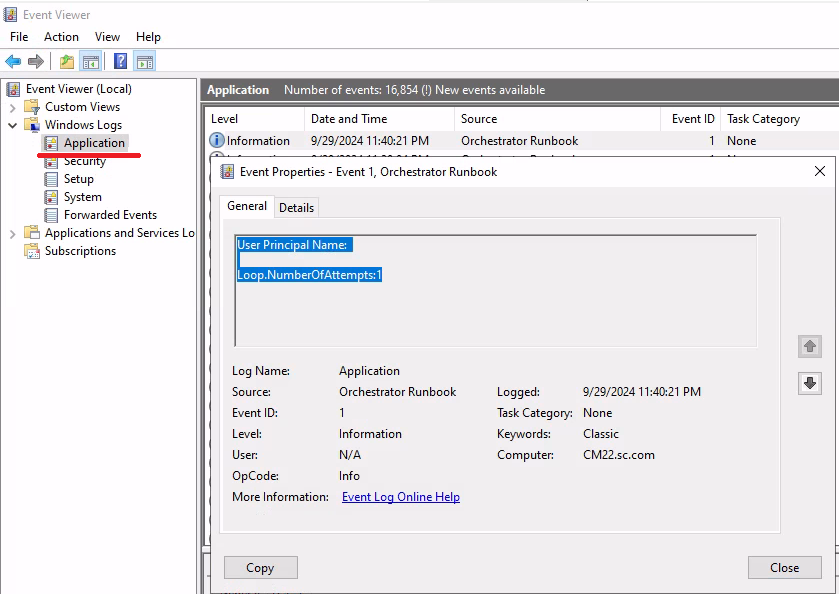Click the Help toolbar icon
Screen dimensions: 839x594
pos(118,61)
